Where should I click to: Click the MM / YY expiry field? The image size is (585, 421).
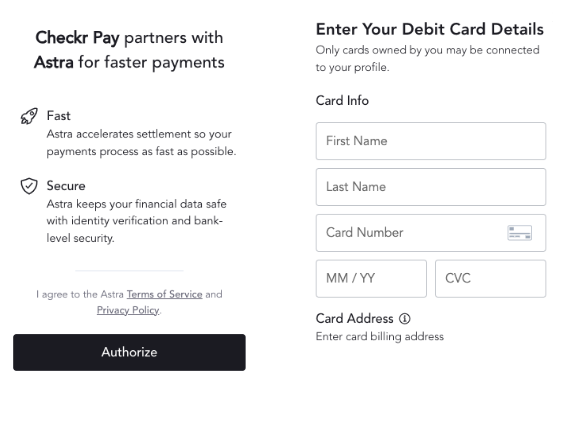pos(371,279)
